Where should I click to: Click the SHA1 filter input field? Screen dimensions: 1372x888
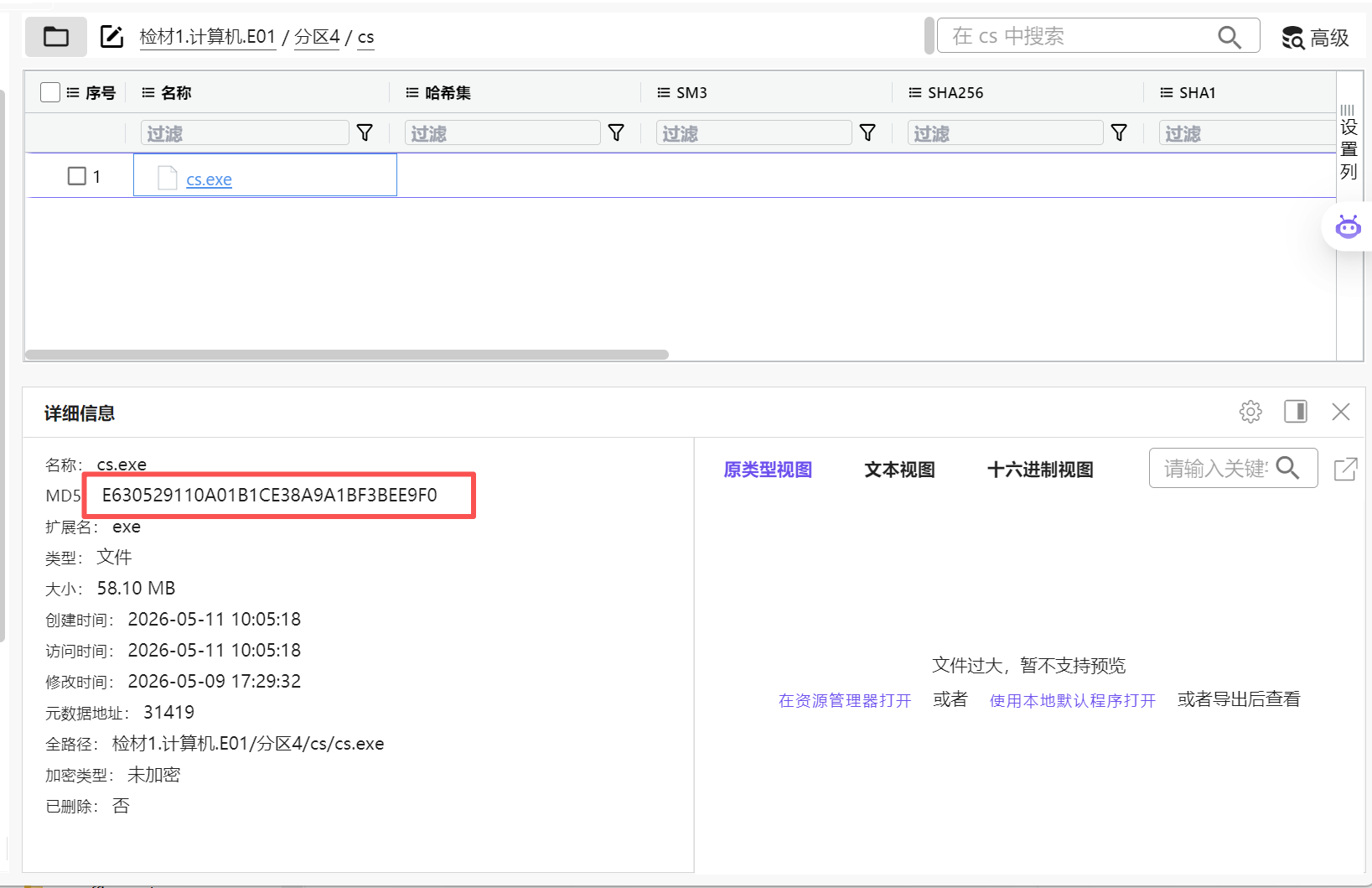1247,132
